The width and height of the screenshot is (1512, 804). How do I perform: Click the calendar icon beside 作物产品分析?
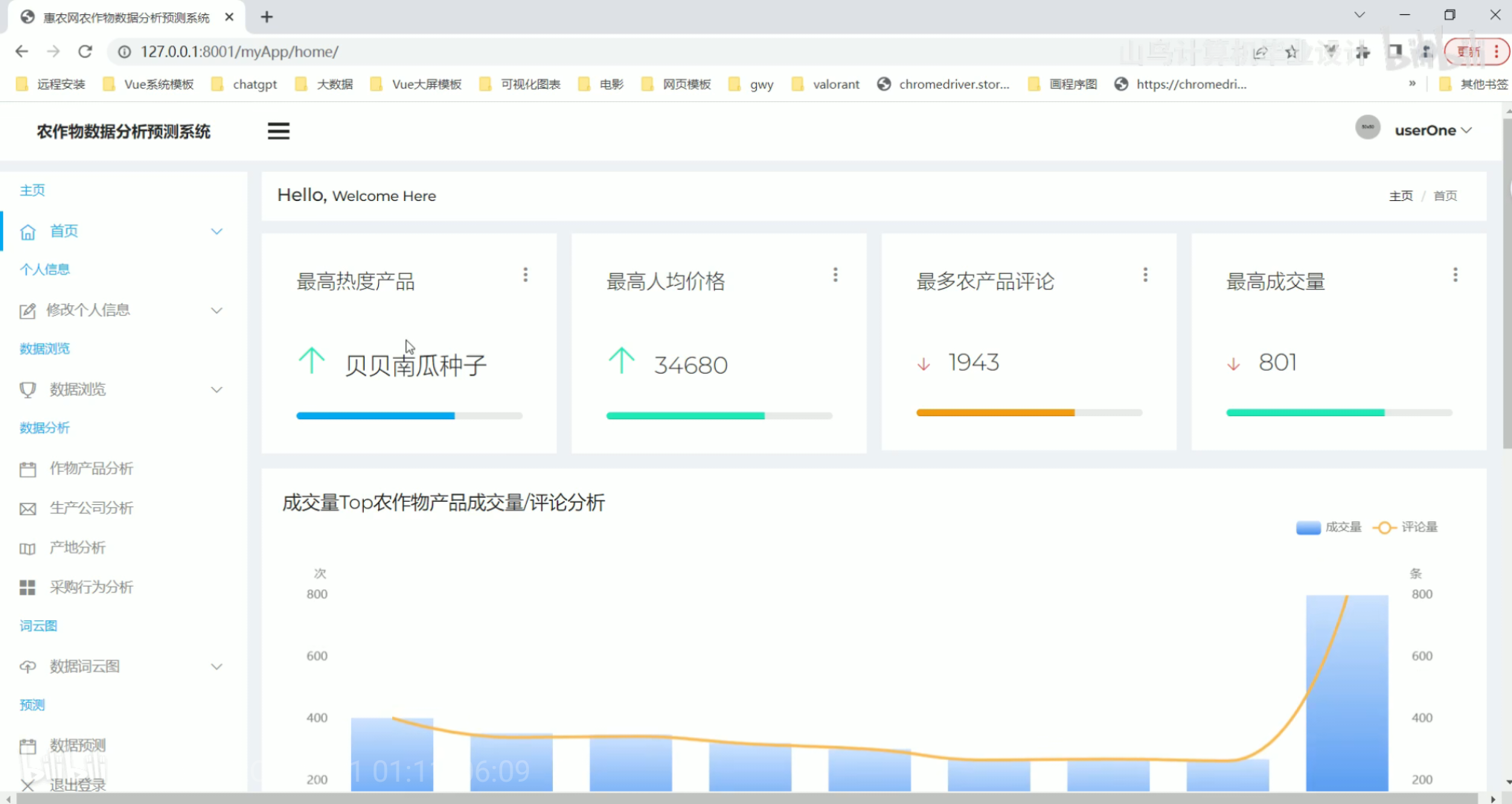tap(28, 469)
